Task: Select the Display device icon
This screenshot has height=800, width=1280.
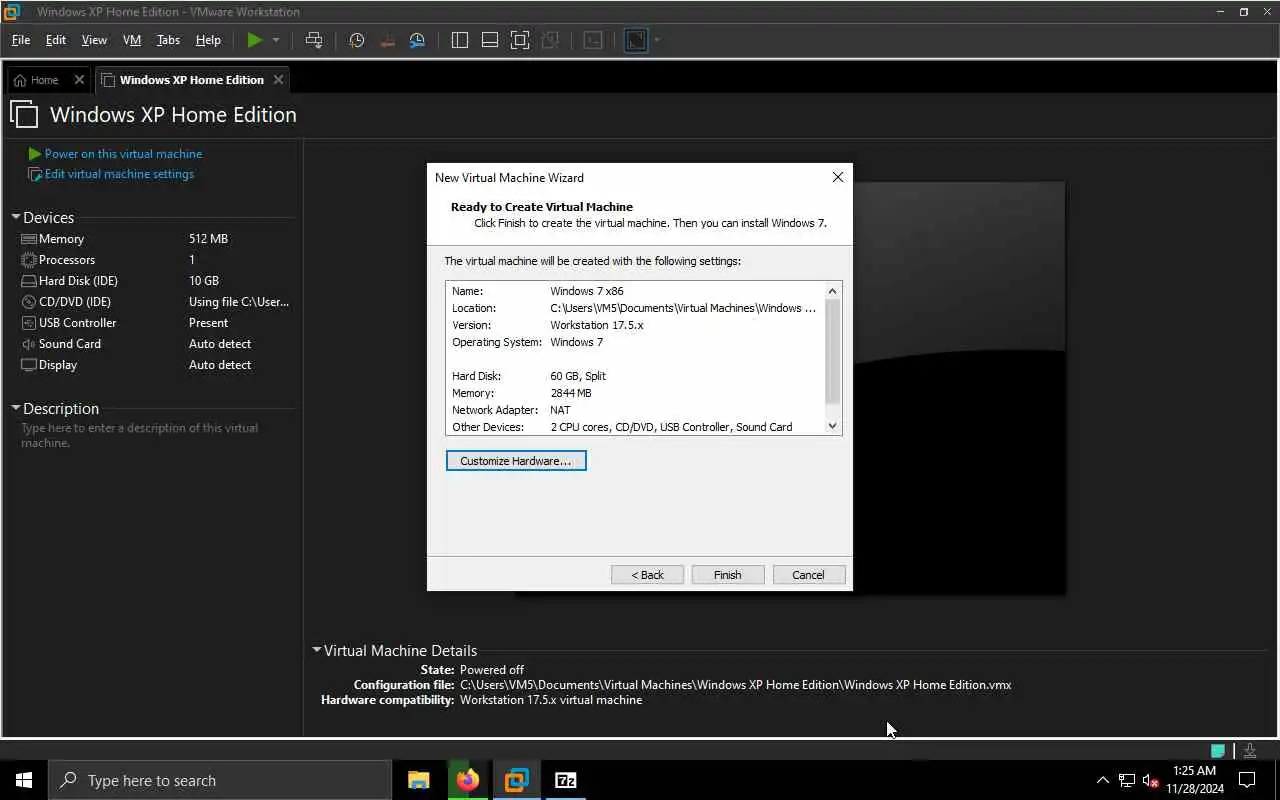Action: coord(29,365)
